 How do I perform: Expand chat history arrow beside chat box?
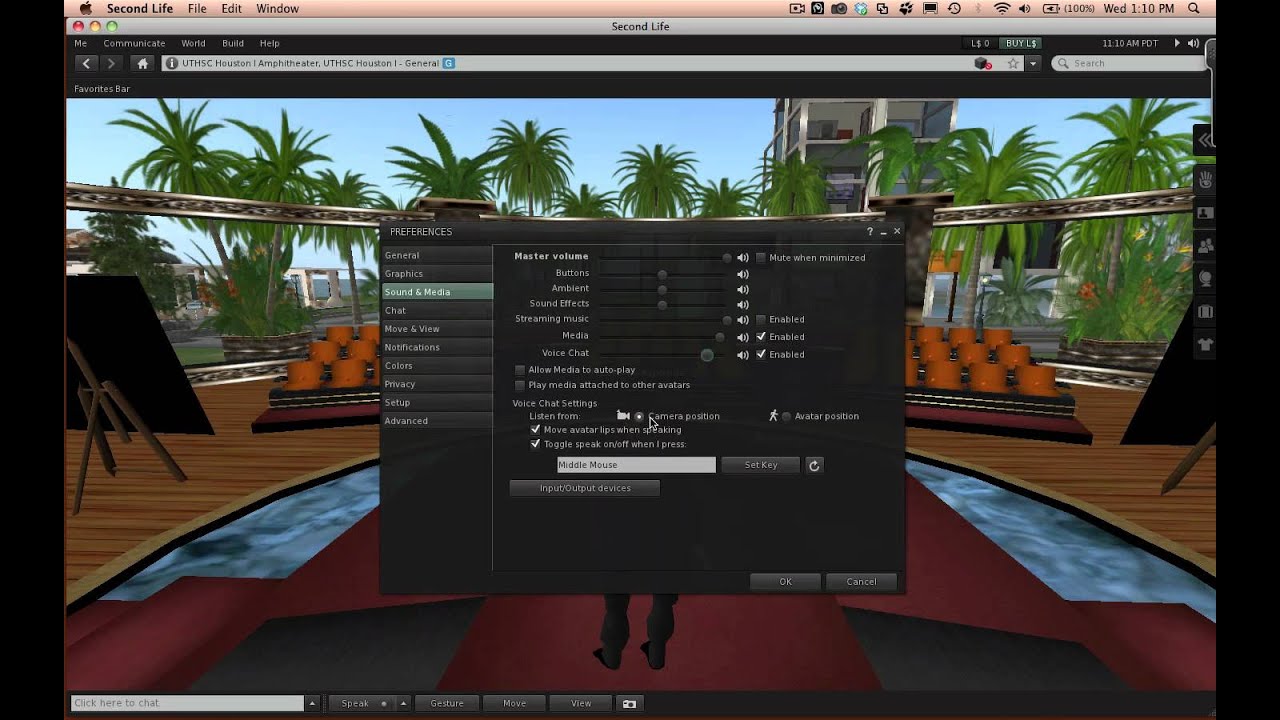click(313, 703)
